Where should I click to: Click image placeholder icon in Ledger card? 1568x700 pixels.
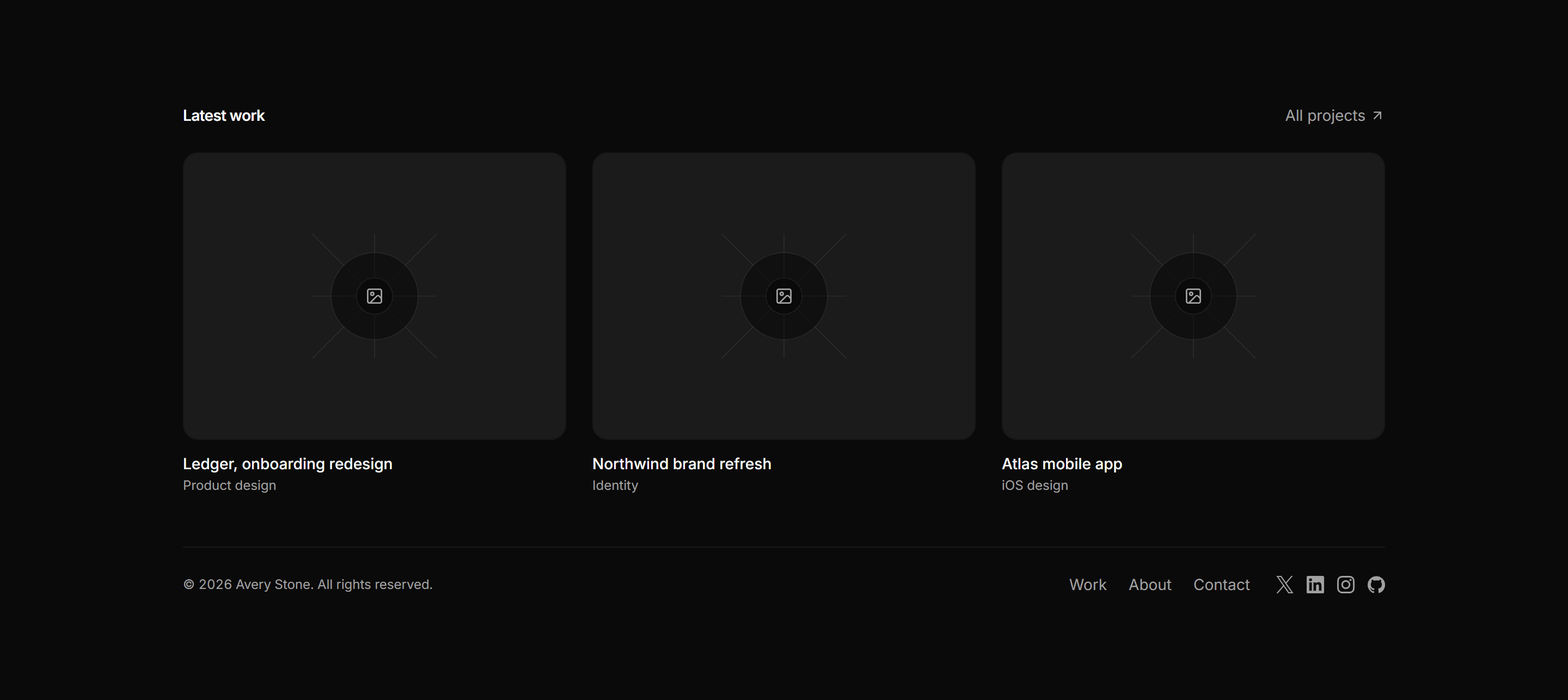[x=375, y=297]
